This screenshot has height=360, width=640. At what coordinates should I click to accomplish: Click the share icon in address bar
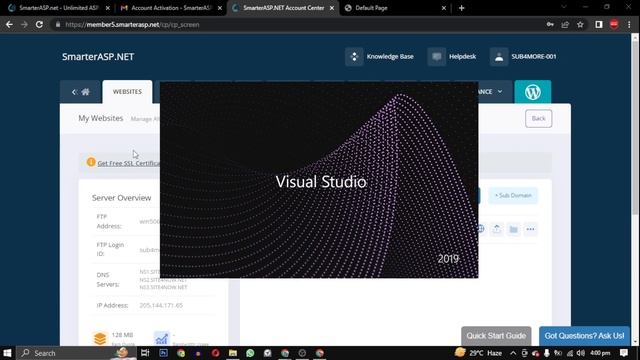tap(565, 24)
